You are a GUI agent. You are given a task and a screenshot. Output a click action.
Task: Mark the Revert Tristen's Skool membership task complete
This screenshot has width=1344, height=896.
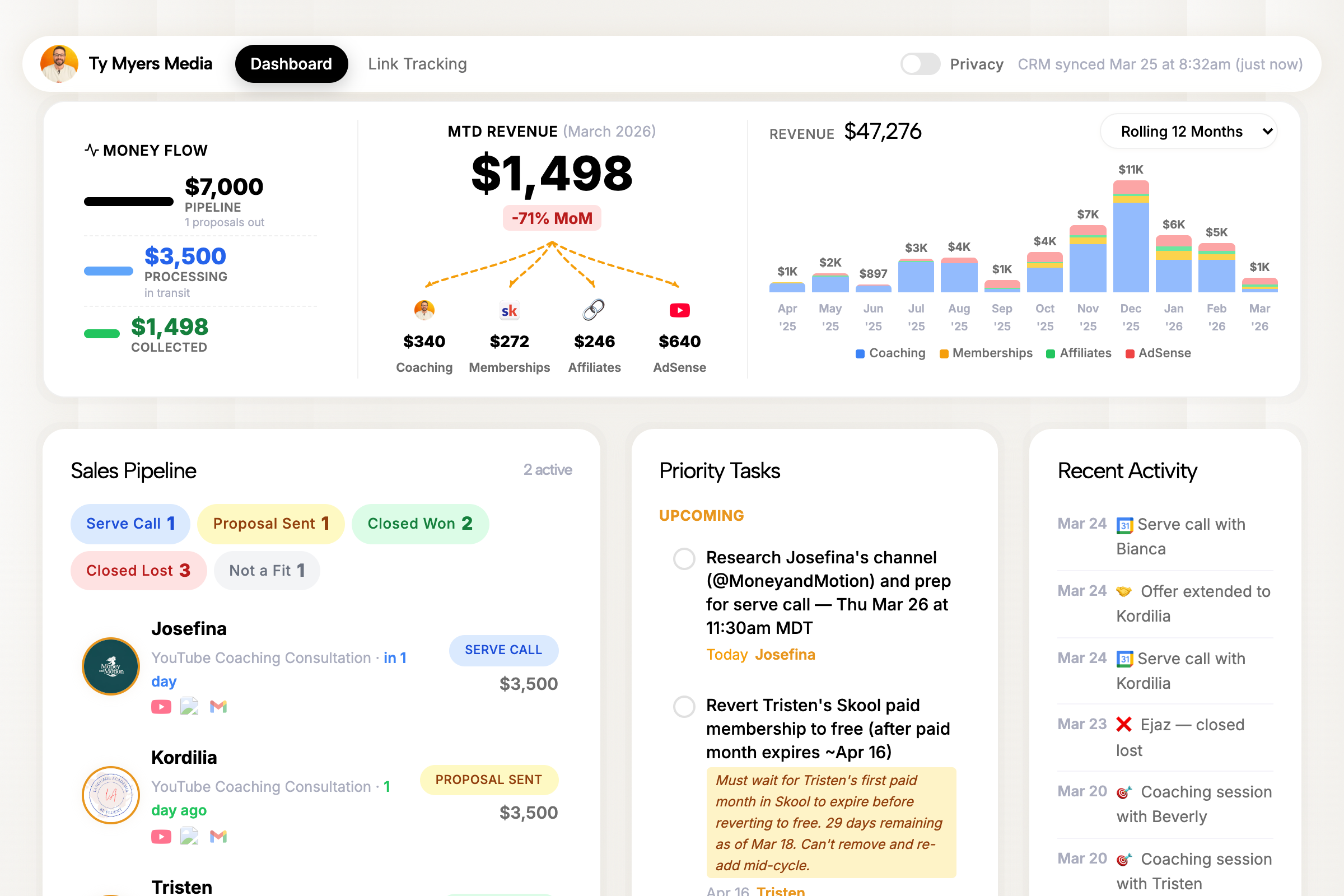pos(683,706)
